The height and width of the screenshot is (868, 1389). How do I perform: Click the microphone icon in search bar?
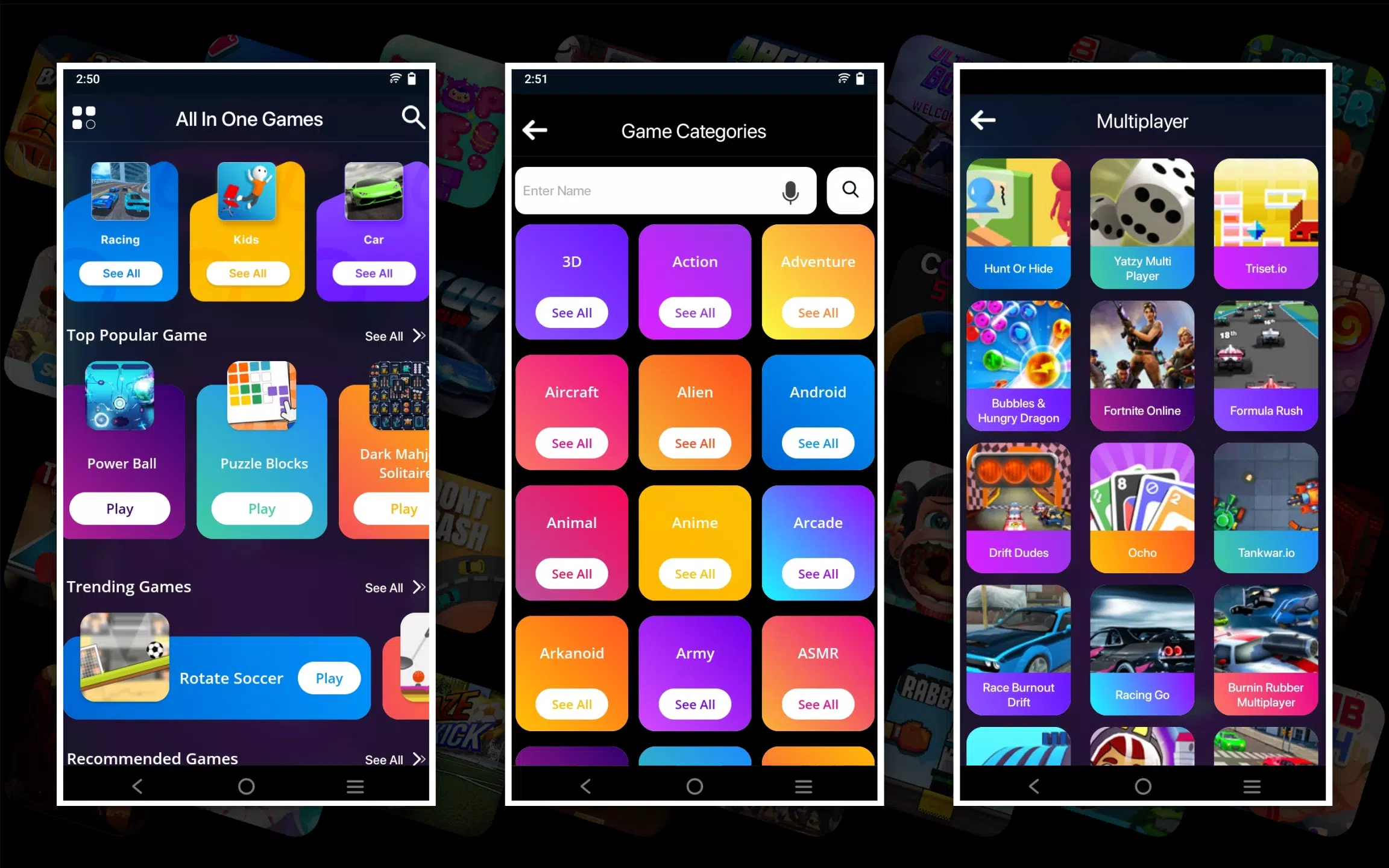tap(790, 190)
